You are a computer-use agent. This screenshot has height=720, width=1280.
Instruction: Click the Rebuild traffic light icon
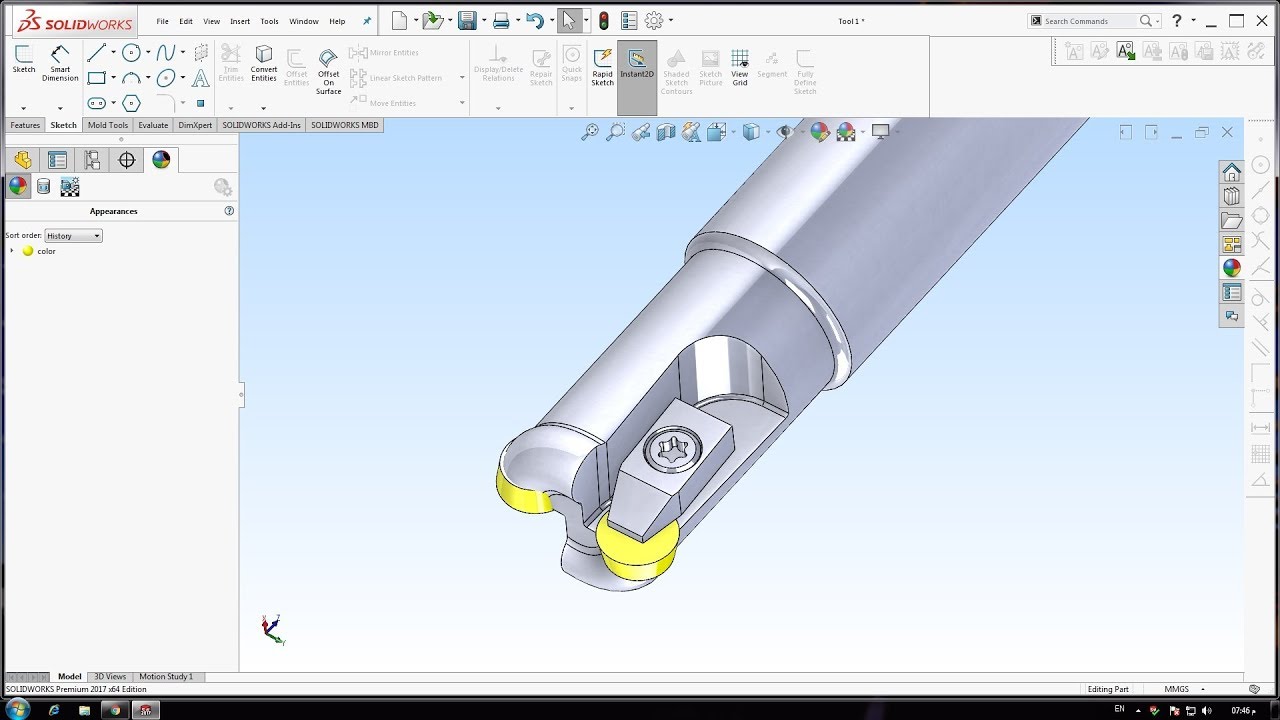[x=603, y=20]
